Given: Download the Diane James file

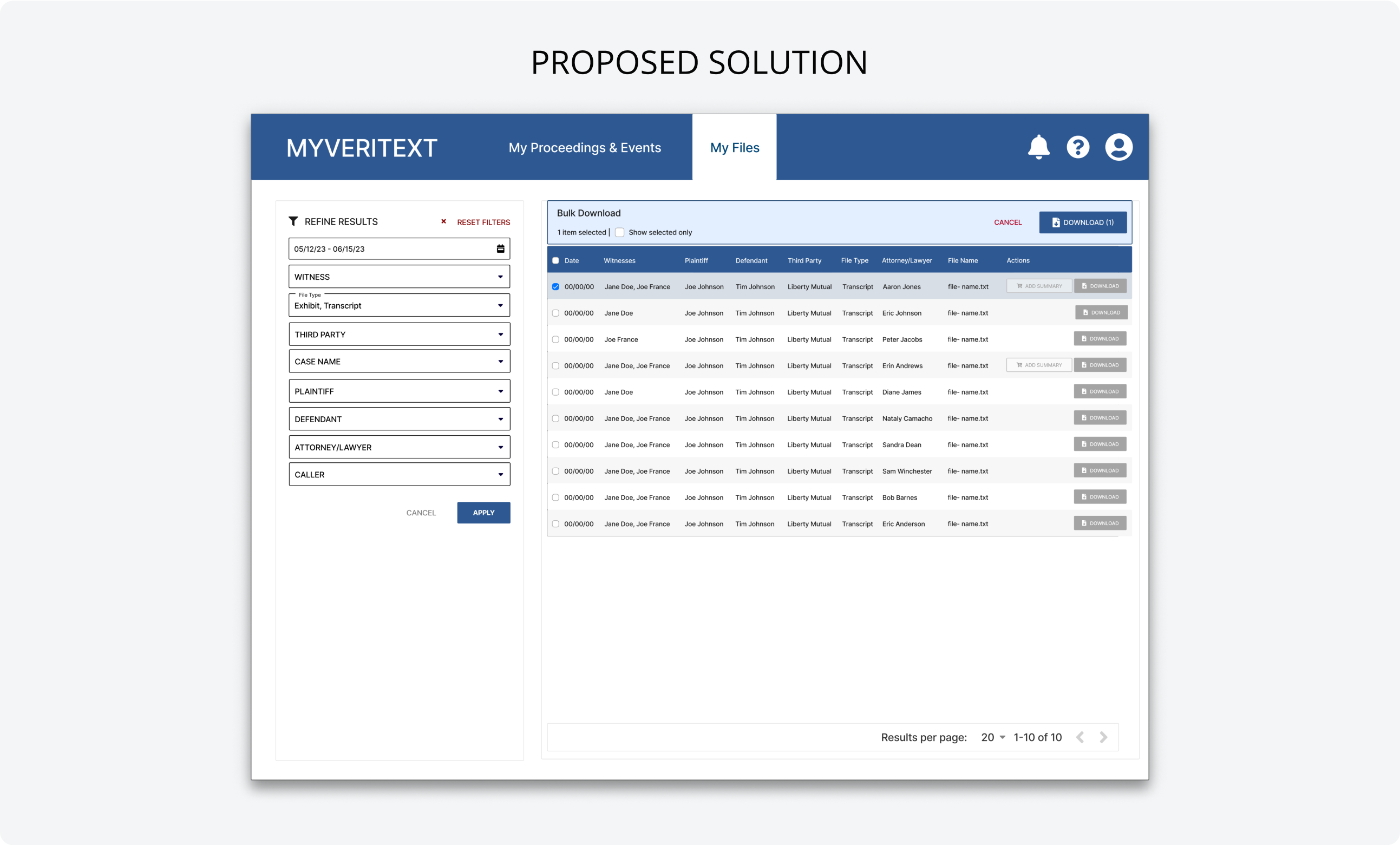Looking at the screenshot, I should (1100, 391).
